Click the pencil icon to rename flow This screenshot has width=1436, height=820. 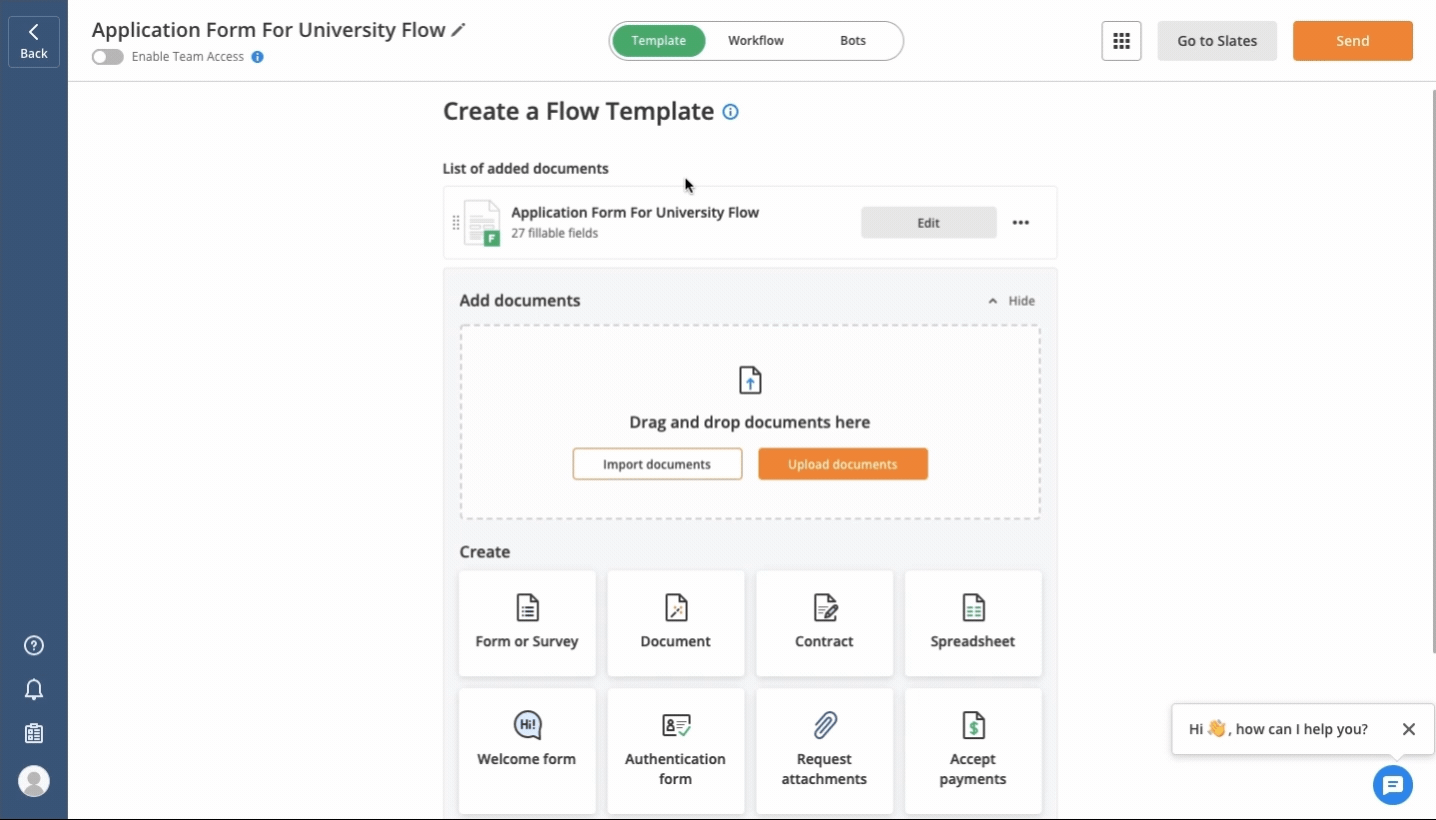click(x=459, y=30)
